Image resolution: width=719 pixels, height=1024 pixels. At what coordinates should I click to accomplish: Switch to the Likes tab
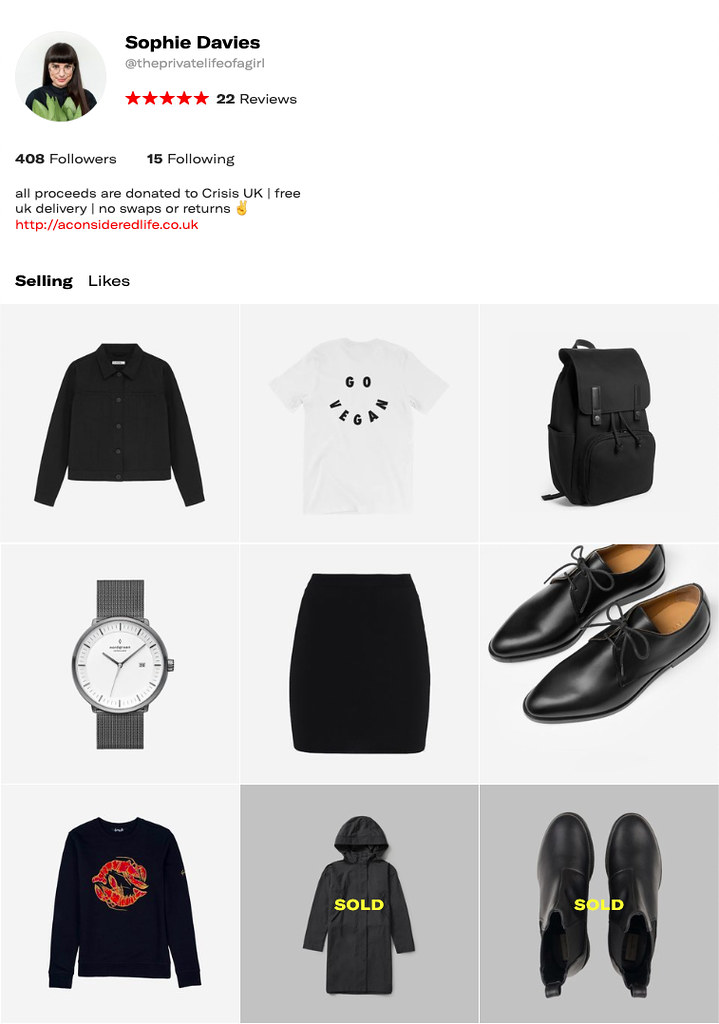(109, 281)
